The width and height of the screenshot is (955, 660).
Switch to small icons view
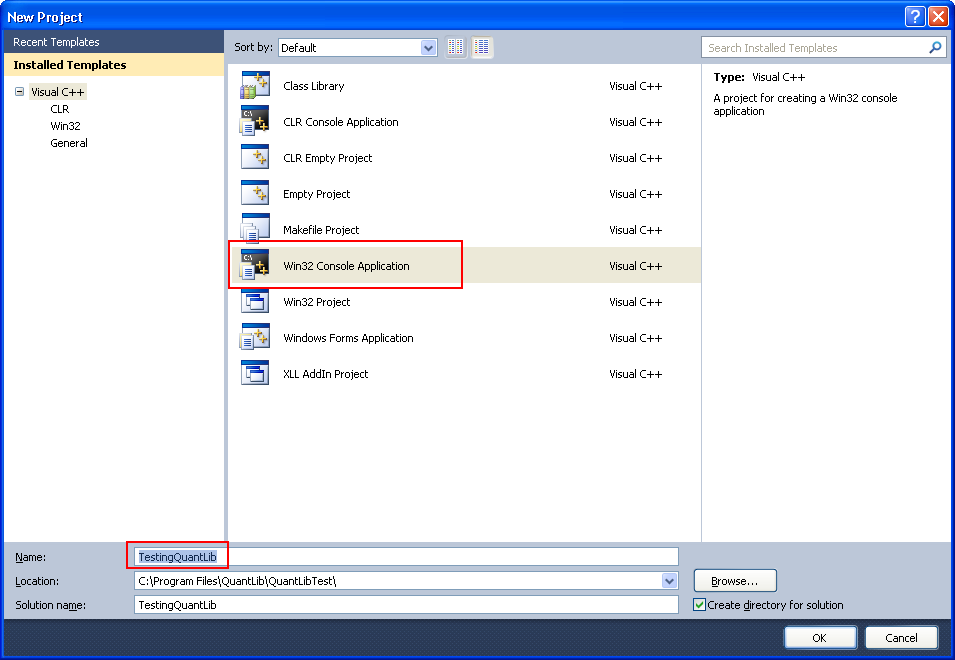pyautogui.click(x=456, y=47)
